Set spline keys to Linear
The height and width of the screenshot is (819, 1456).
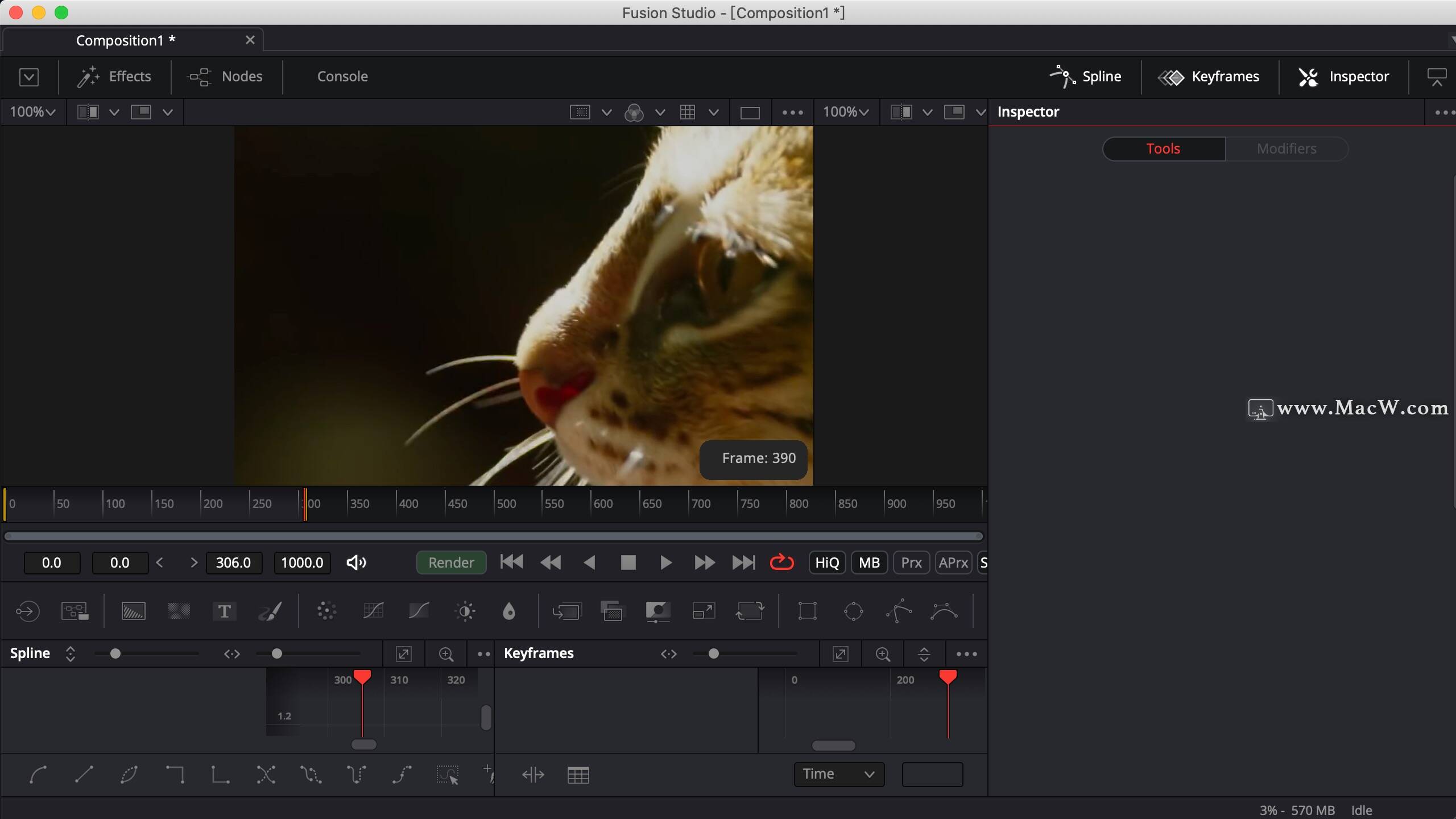pyautogui.click(x=84, y=775)
